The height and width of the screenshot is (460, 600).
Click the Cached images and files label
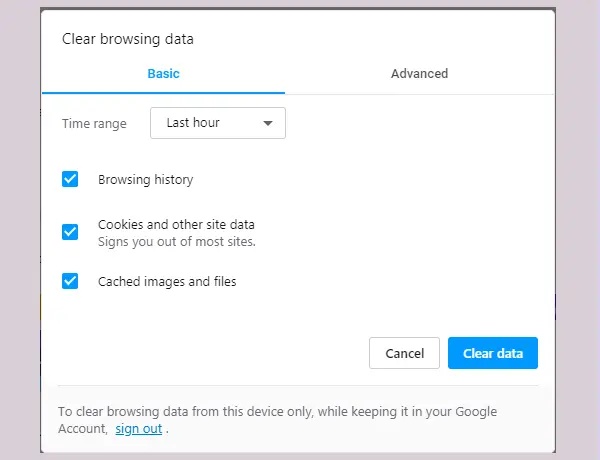click(x=167, y=282)
